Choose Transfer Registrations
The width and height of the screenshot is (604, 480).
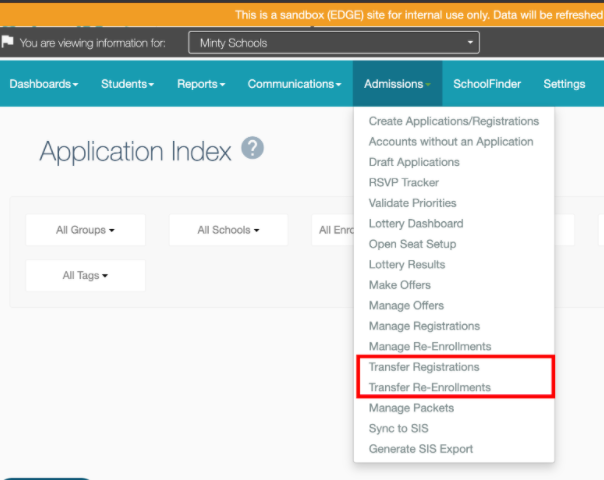click(x=424, y=367)
